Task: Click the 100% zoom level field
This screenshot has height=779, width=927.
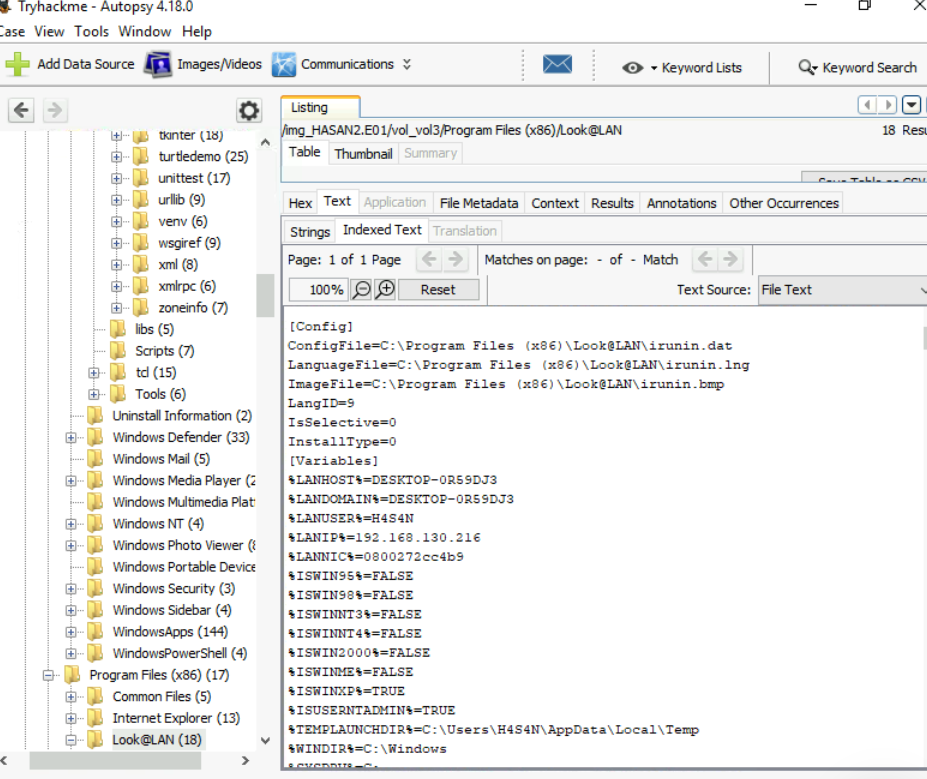Action: [x=318, y=290]
